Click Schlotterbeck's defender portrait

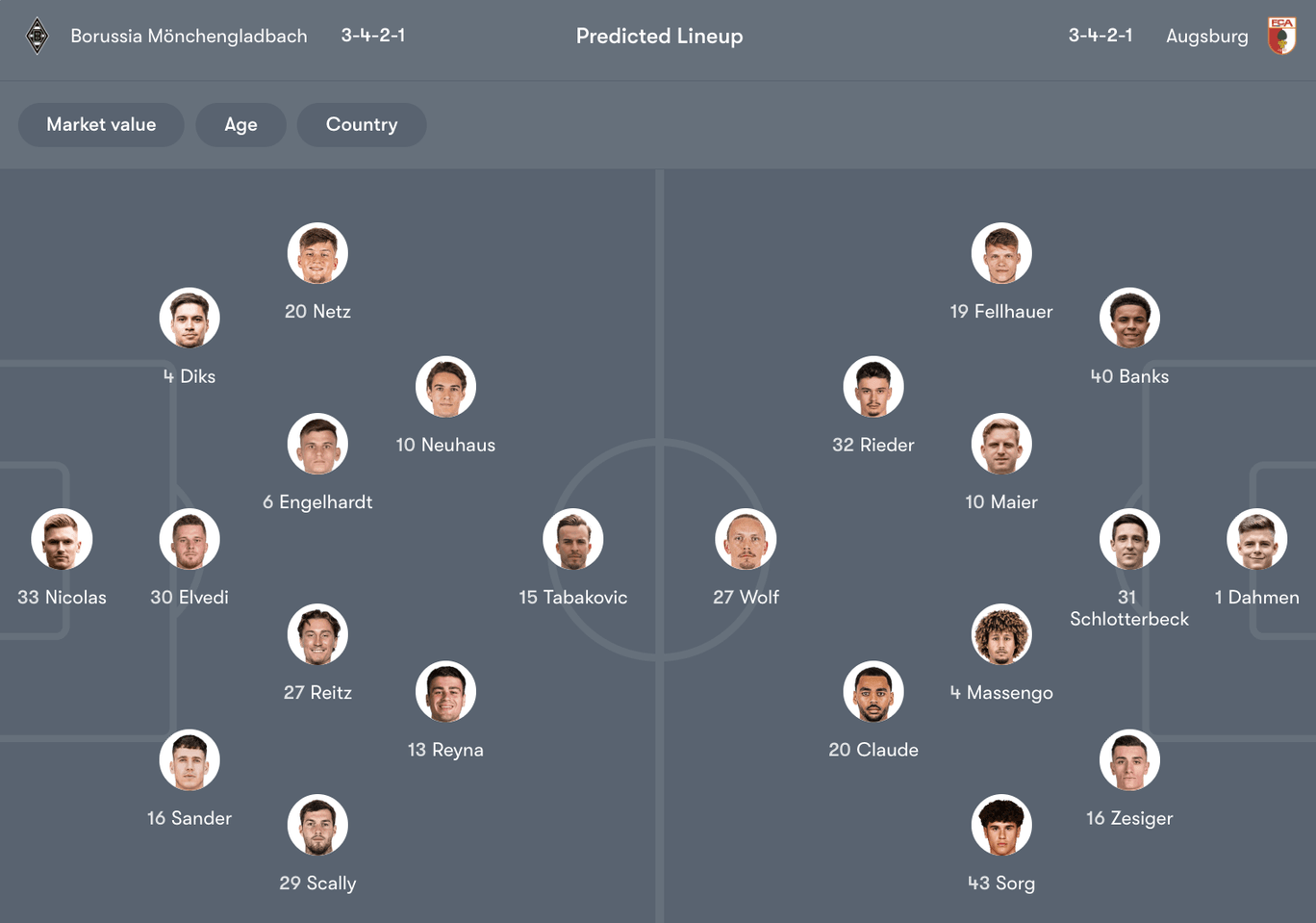pyautogui.click(x=1129, y=539)
